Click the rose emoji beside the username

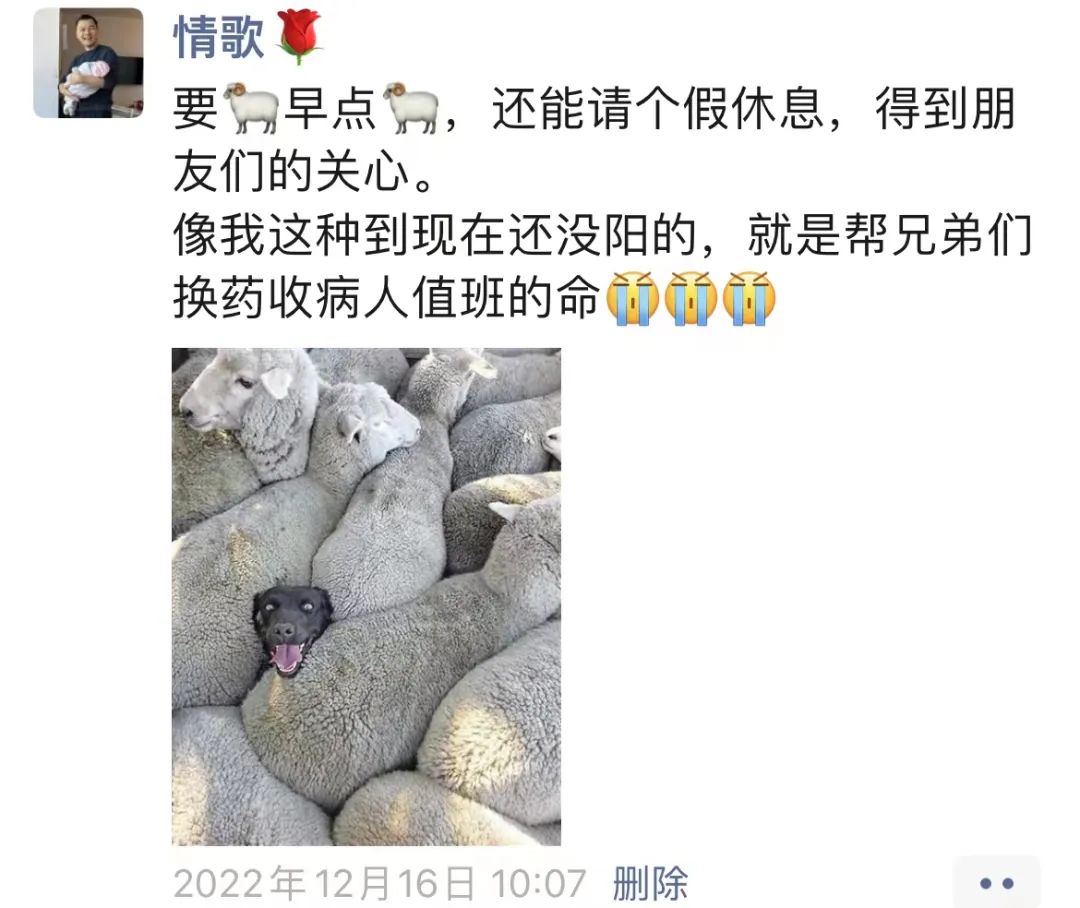pyautogui.click(x=299, y=37)
